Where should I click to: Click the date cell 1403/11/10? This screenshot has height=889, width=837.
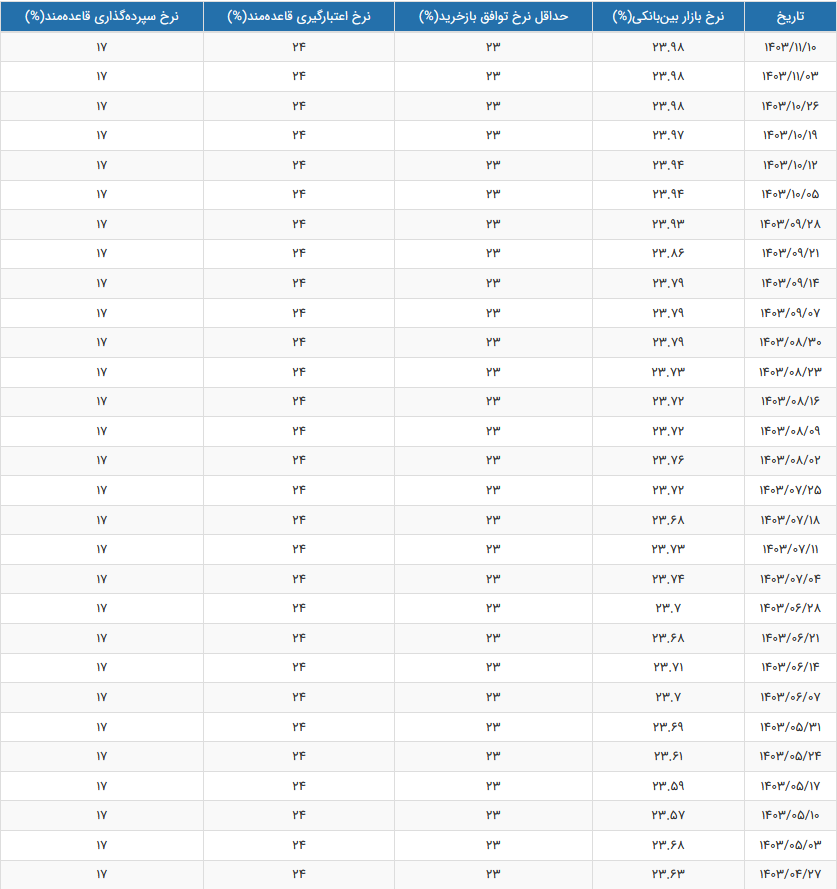tap(789, 47)
